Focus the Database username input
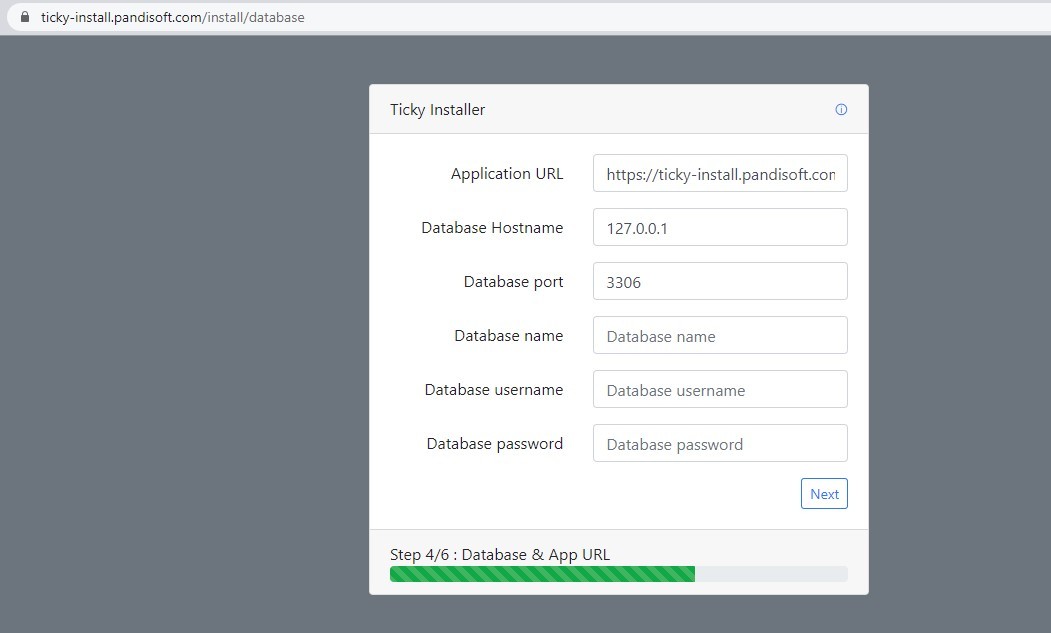This screenshot has width=1051, height=633. click(720, 389)
